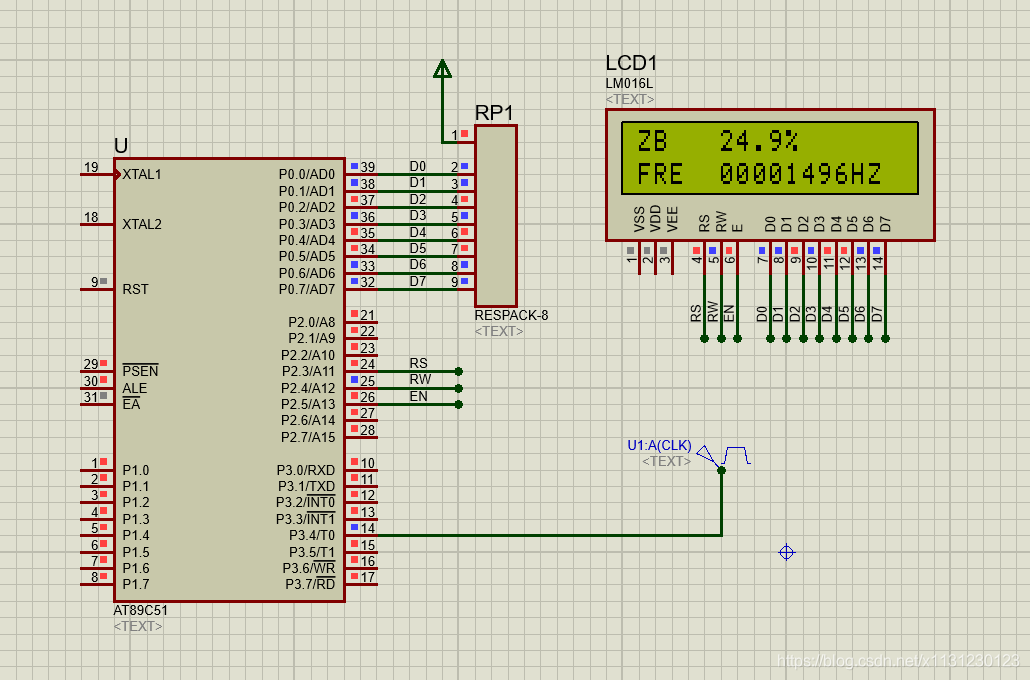This screenshot has height=680, width=1030.
Task: Click the pin 25 blue logic state indicator
Action: coord(355,380)
